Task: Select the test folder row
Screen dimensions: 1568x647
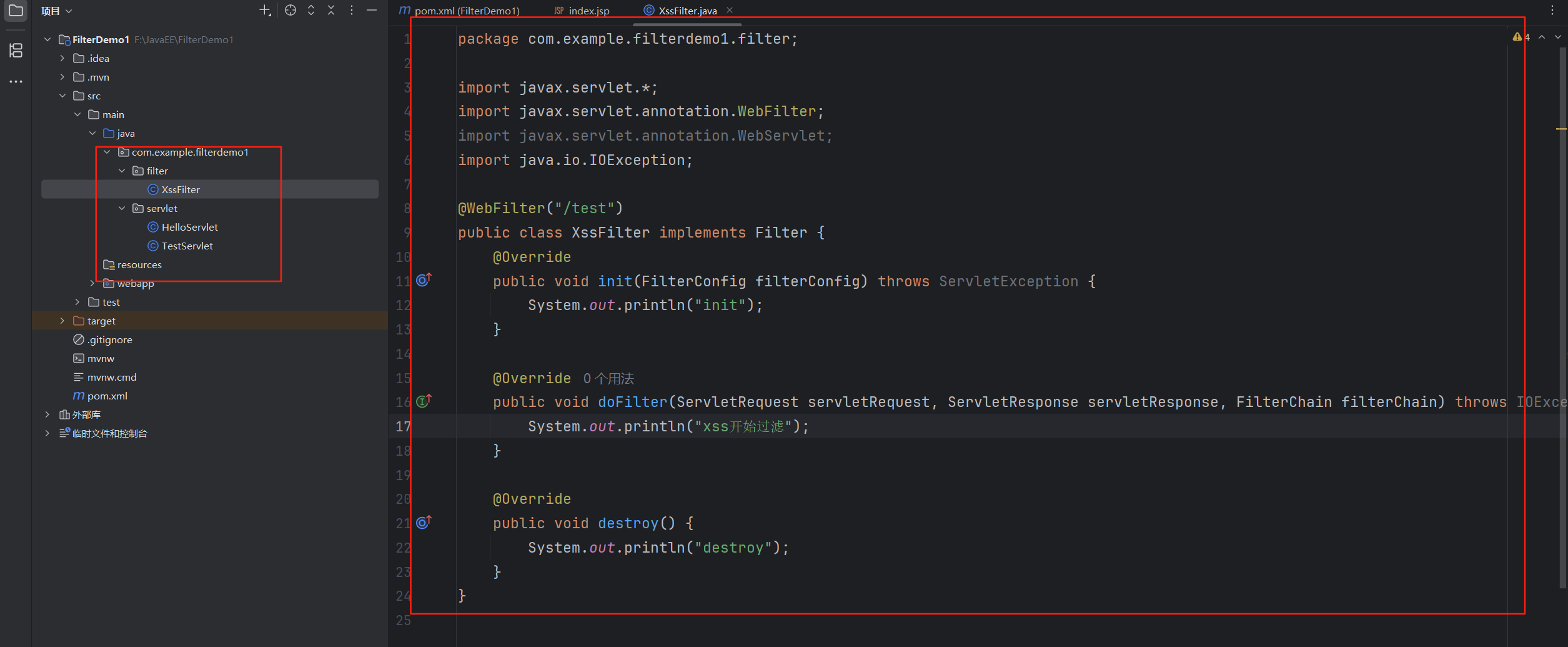Action: [x=210, y=302]
